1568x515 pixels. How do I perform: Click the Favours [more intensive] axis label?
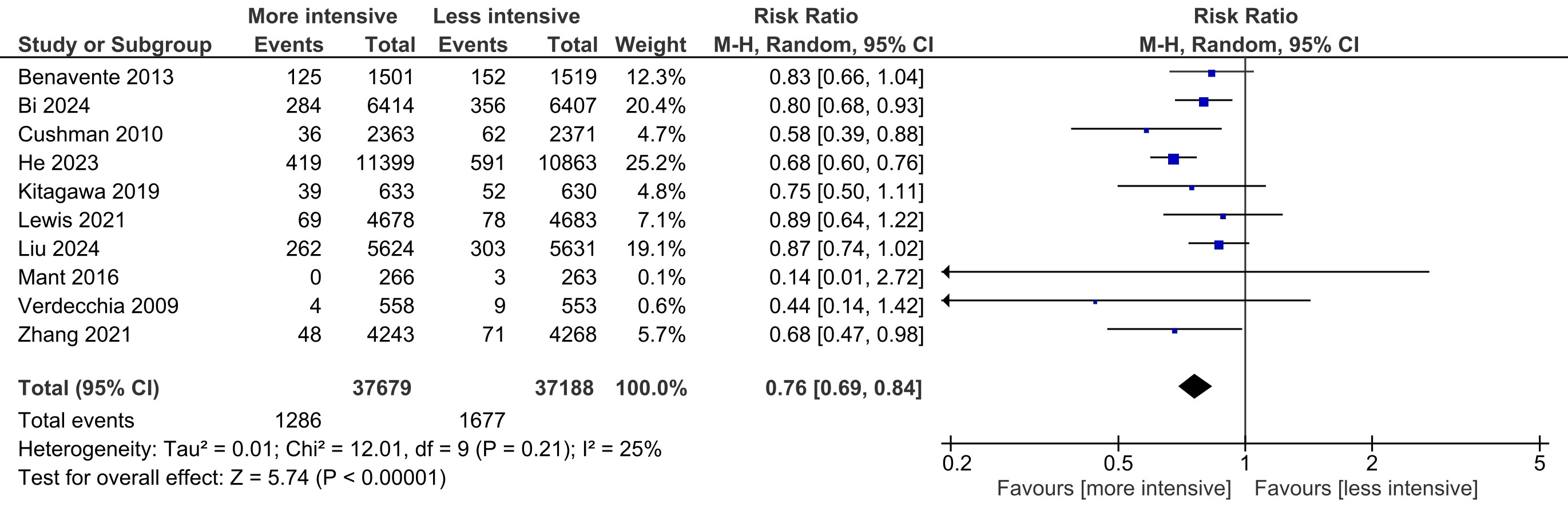1113,489
